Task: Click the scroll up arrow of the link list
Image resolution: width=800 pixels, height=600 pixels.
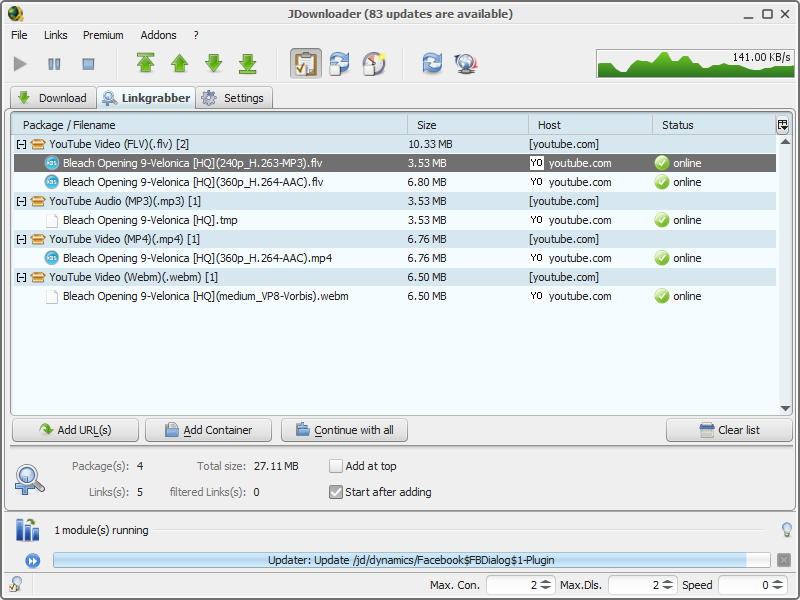Action: (786, 141)
